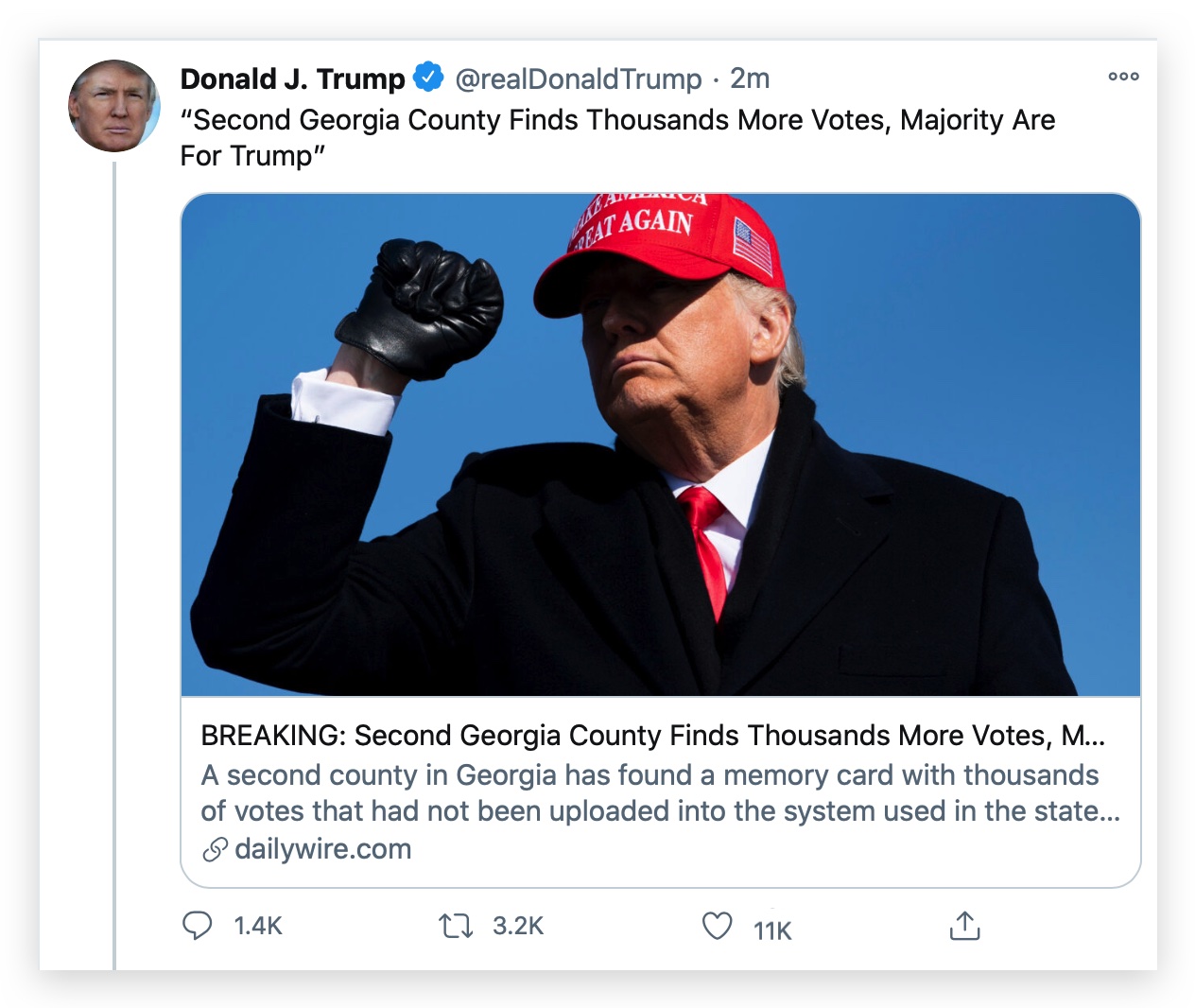Click the BREAKING article headline in card

pos(652,736)
